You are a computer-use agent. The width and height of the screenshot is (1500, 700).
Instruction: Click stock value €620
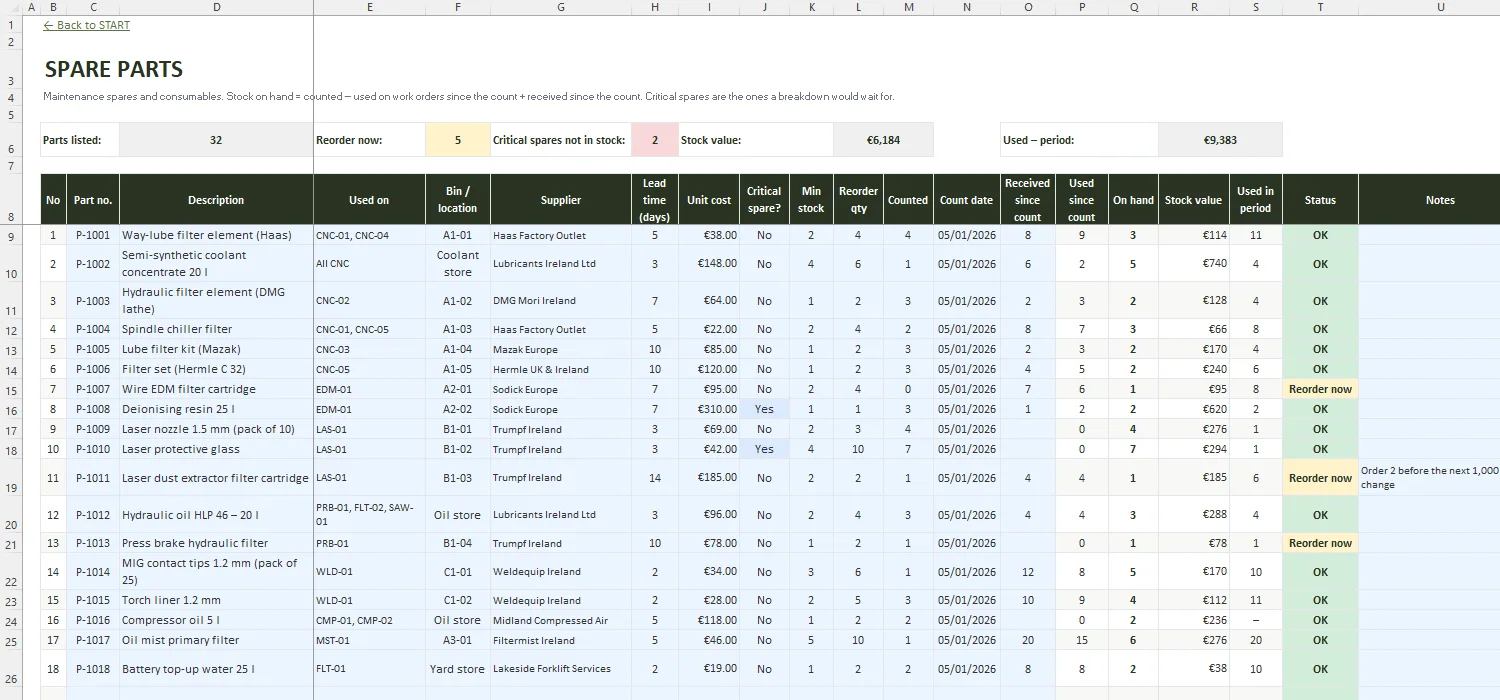click(x=1193, y=409)
